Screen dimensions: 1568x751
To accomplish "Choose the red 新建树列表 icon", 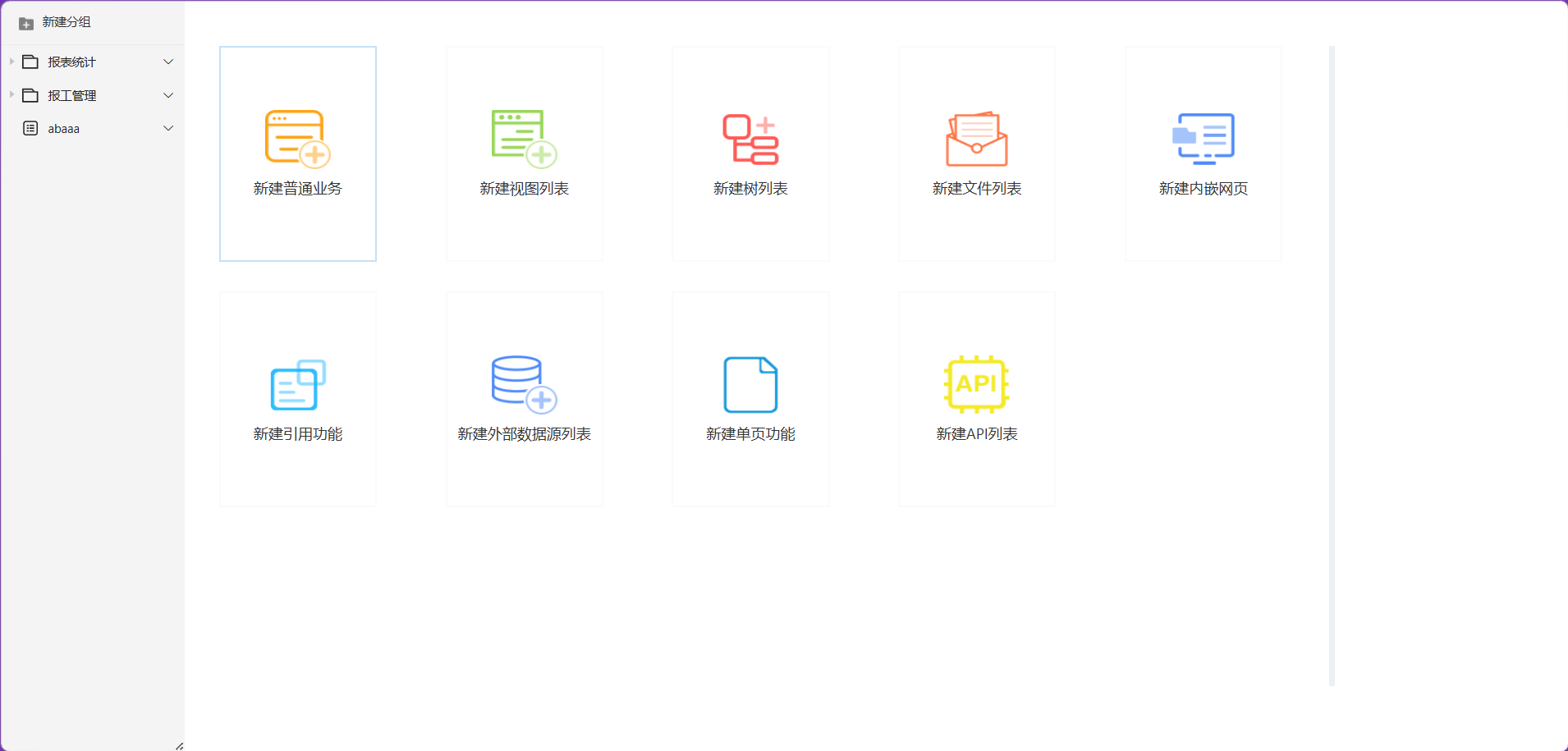I will pos(750,140).
